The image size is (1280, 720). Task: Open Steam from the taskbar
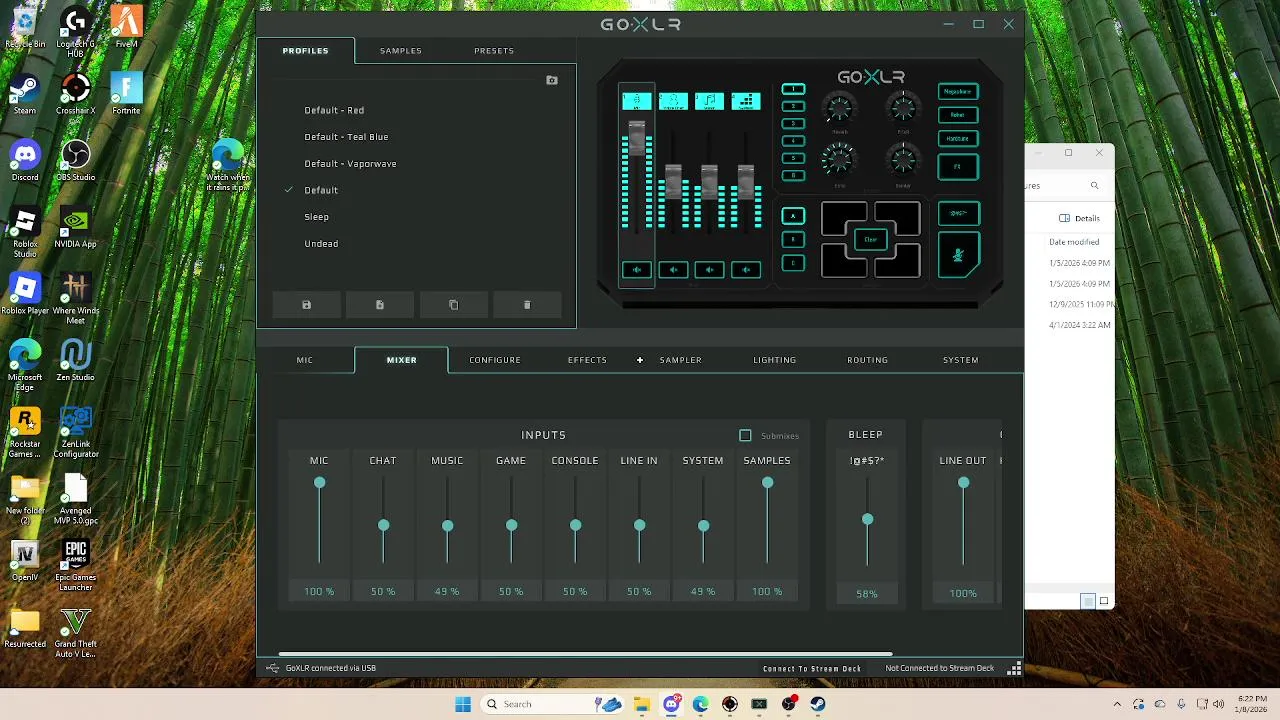tap(818, 704)
